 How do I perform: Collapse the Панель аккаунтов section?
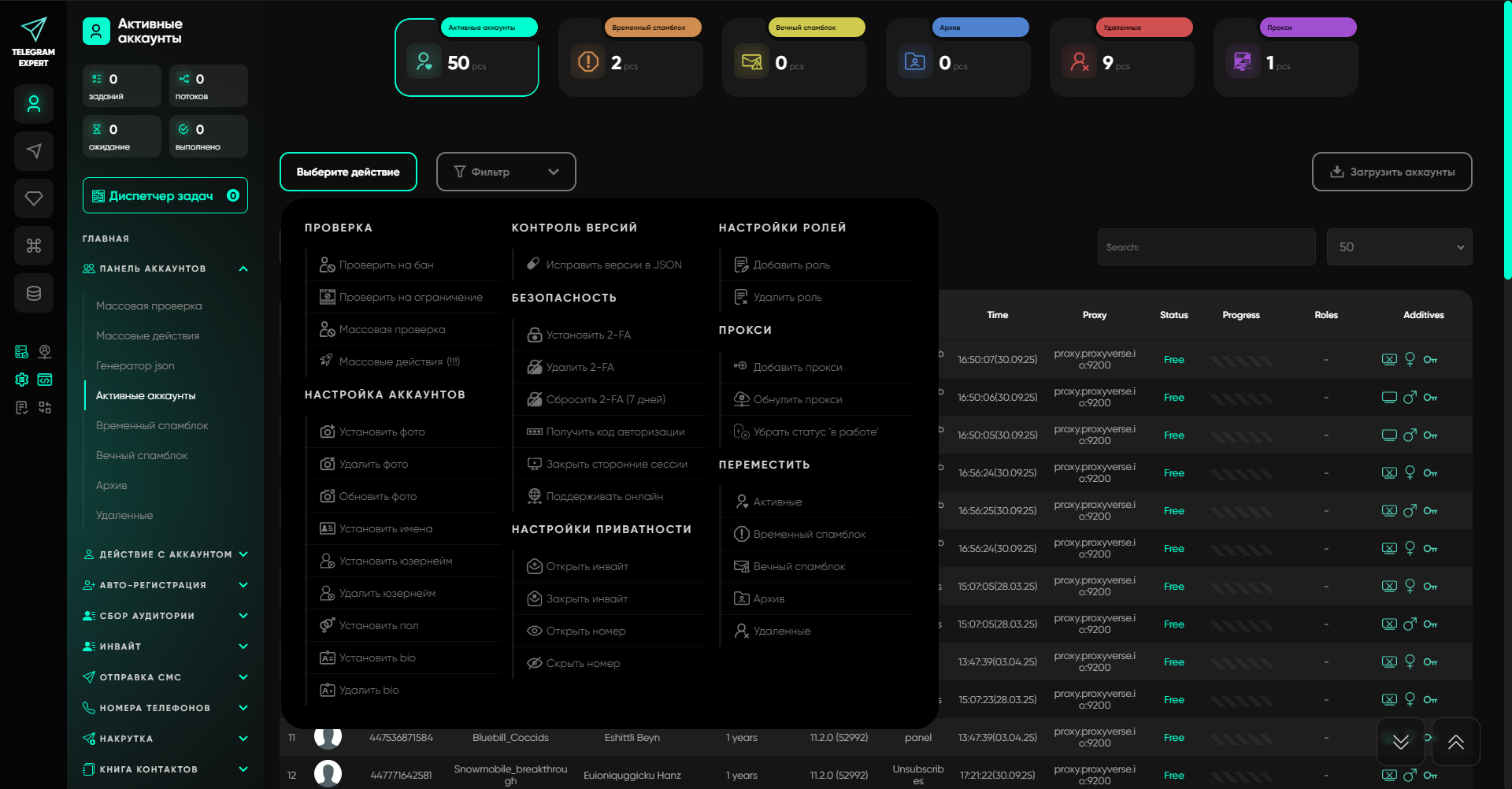[x=243, y=269]
